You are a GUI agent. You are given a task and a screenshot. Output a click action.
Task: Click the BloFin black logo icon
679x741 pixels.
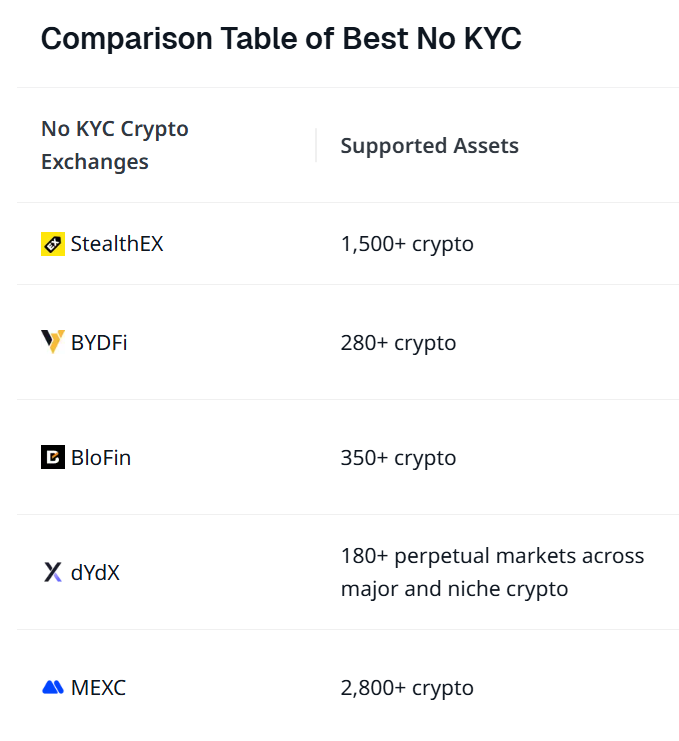click(53, 458)
